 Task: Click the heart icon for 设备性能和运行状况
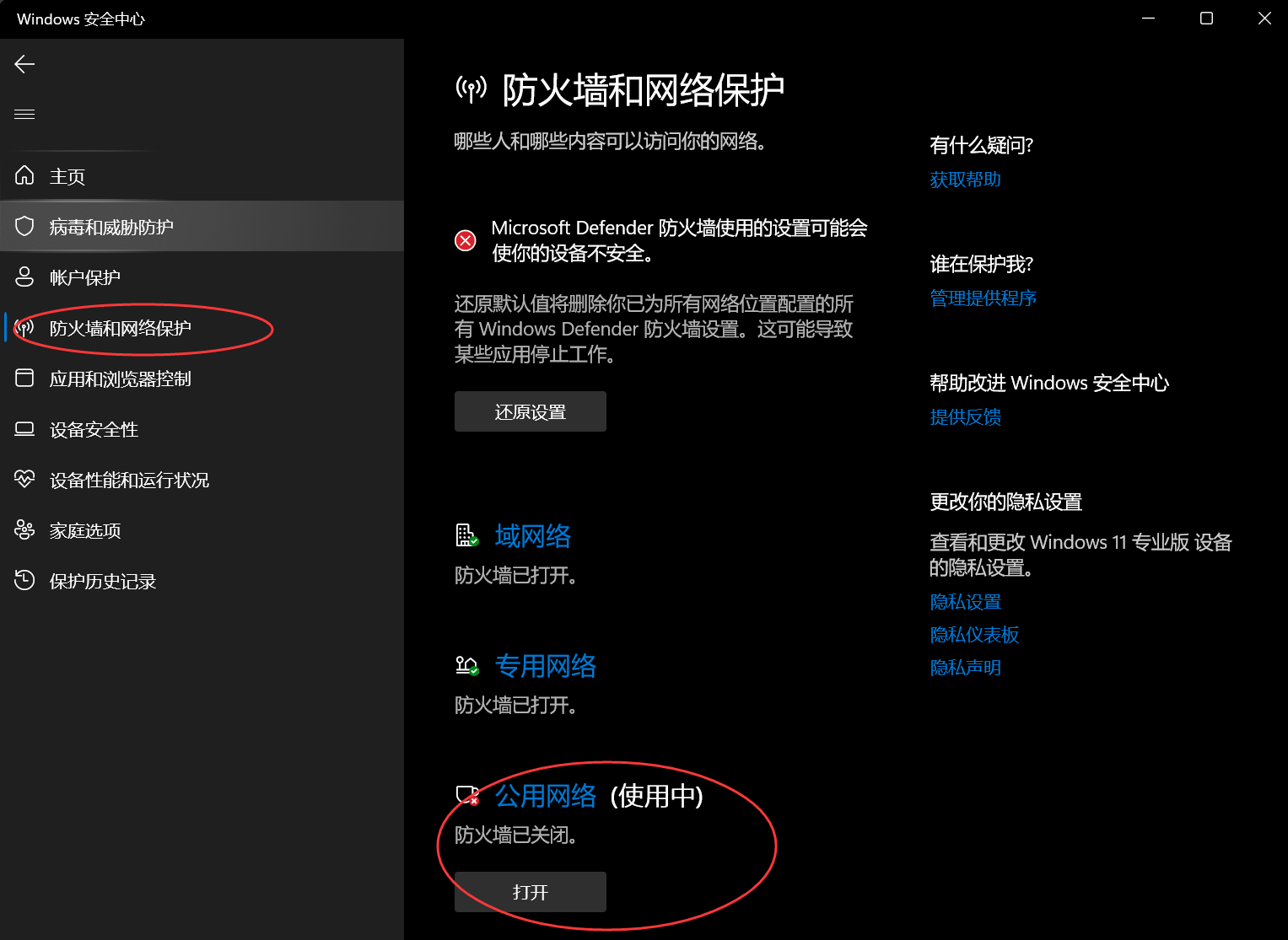(x=24, y=479)
